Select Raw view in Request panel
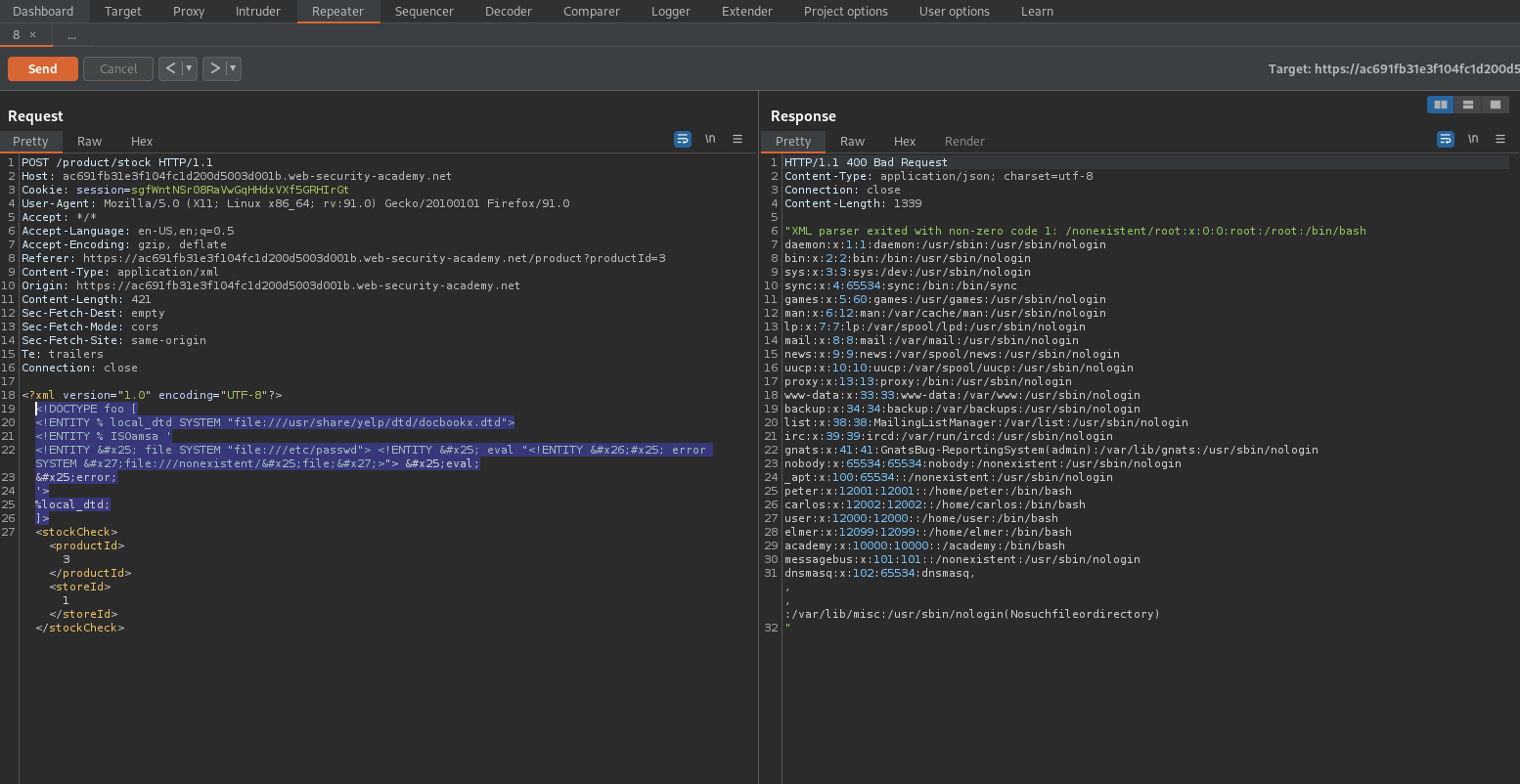 click(89, 141)
